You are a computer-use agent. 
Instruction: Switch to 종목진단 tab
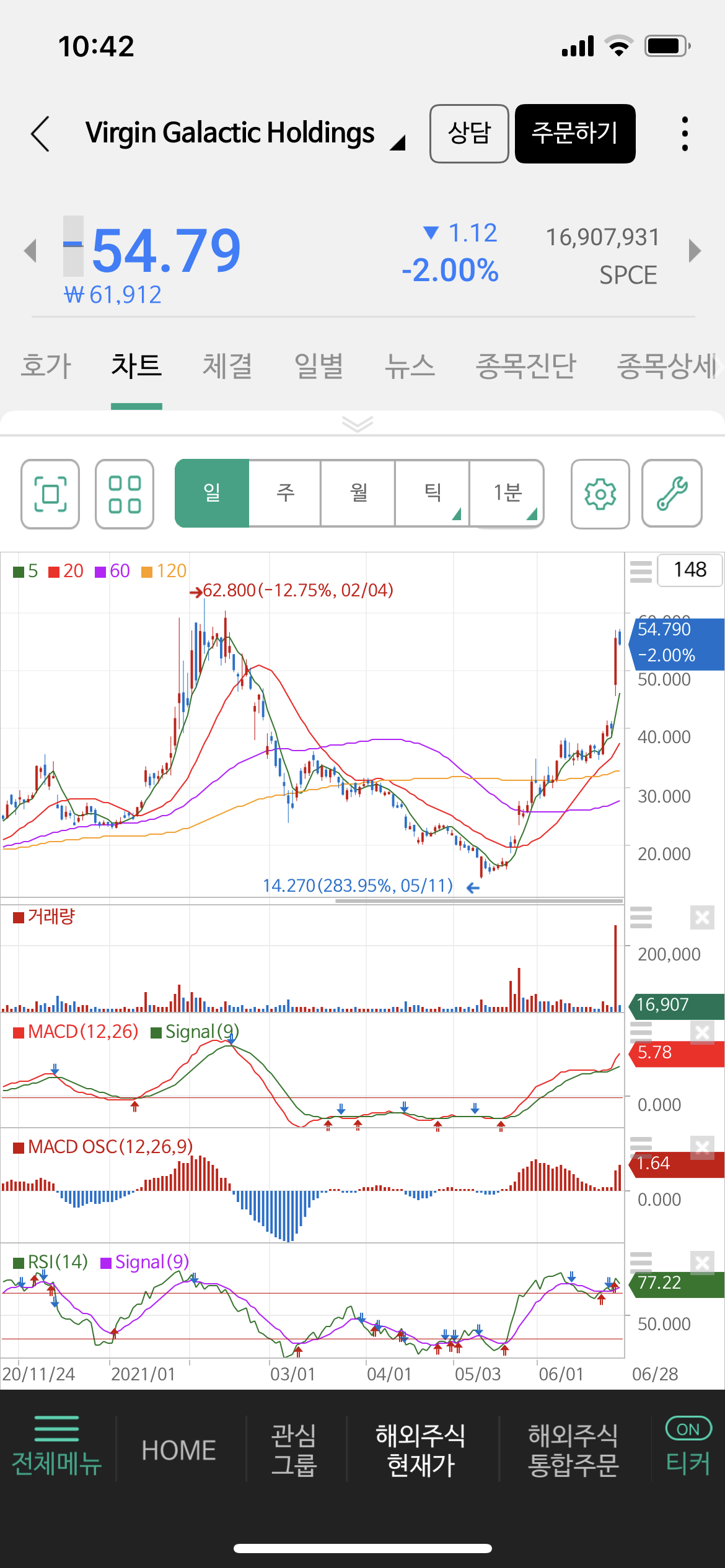pos(525,365)
